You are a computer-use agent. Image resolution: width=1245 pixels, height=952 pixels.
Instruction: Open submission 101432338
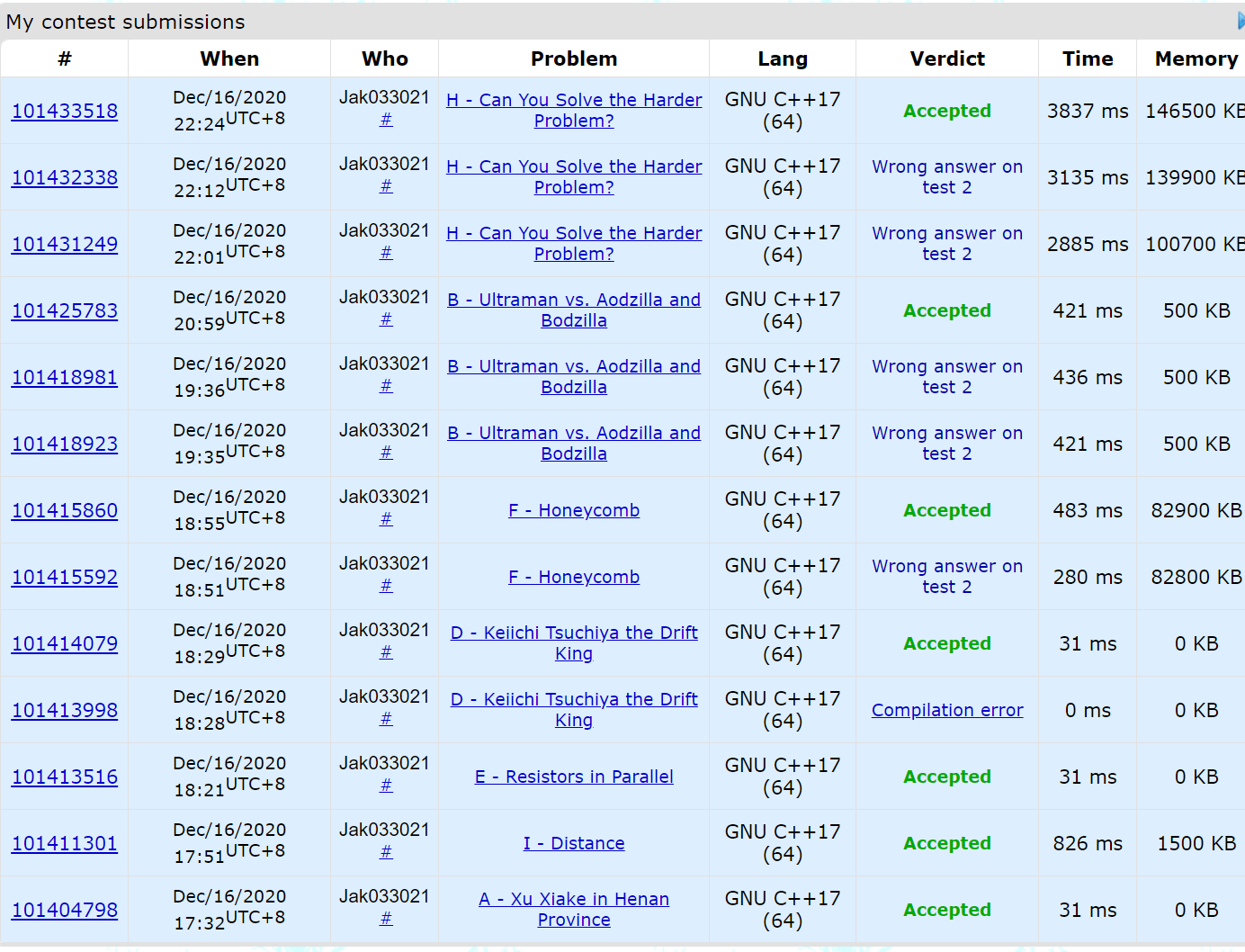[x=65, y=177]
